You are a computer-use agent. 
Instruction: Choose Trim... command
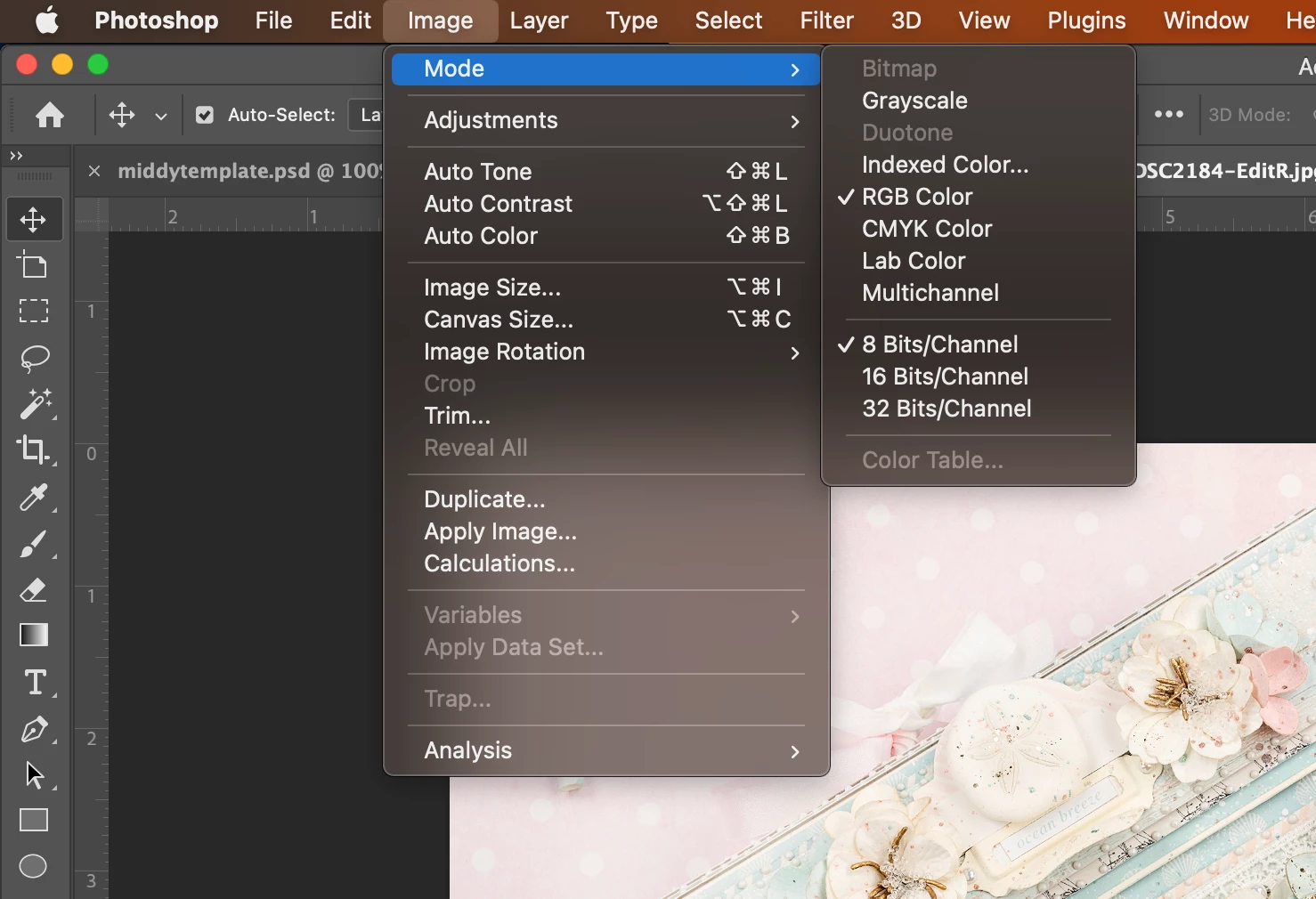605,416
